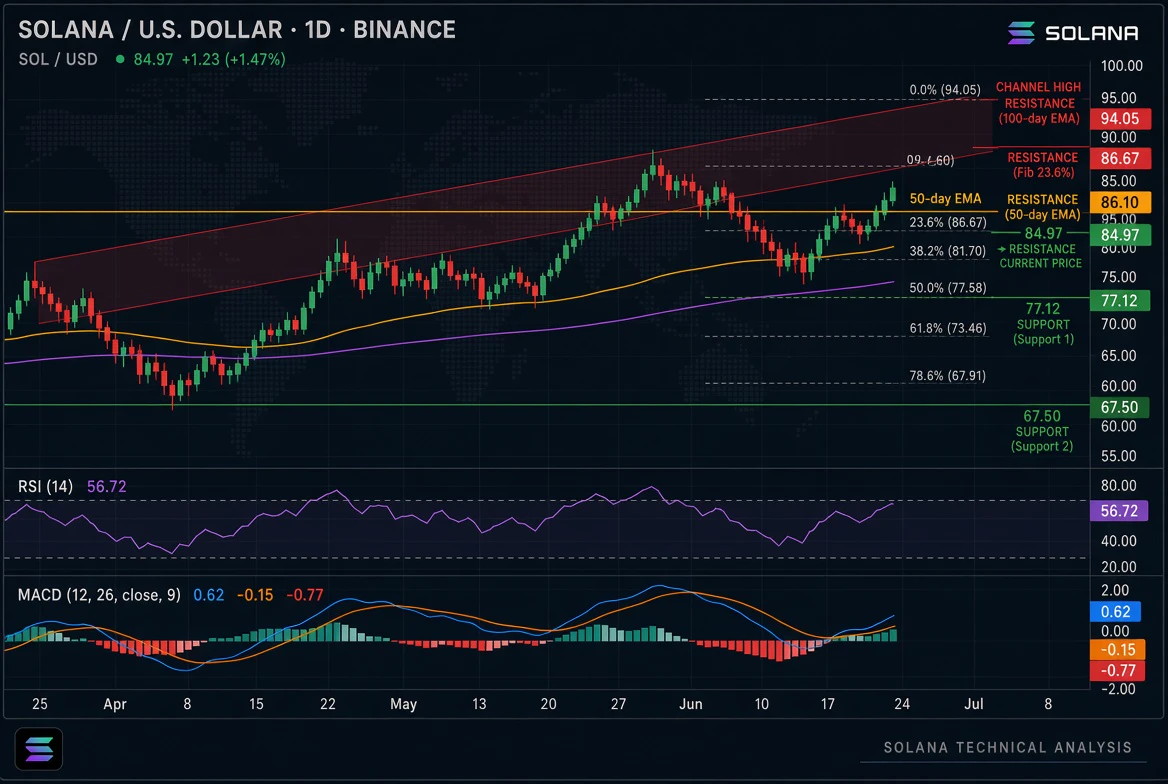Select the chart title 'SOLANA / U.S. DOLLAR · 1D · BINANCE'
The image size is (1168, 784).
(x=237, y=30)
